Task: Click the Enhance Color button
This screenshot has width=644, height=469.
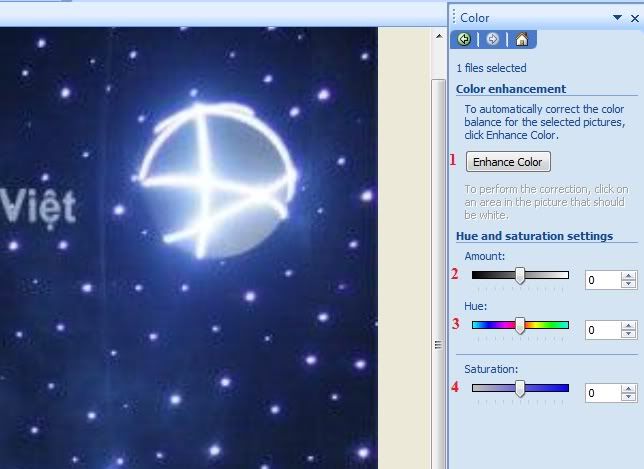Action: click(508, 162)
